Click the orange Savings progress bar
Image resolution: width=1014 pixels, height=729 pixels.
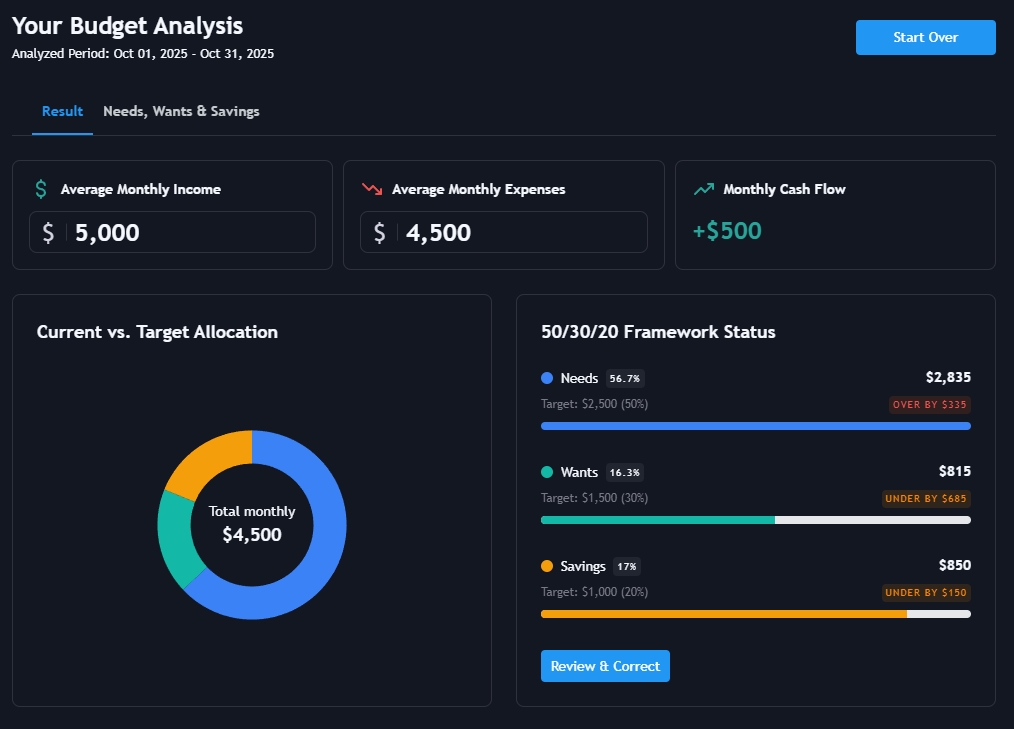pos(723,614)
